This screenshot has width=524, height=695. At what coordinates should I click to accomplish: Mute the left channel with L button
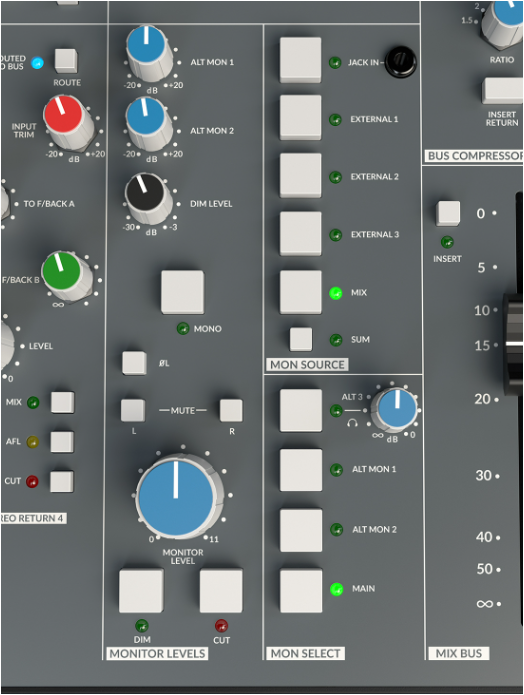(133, 410)
